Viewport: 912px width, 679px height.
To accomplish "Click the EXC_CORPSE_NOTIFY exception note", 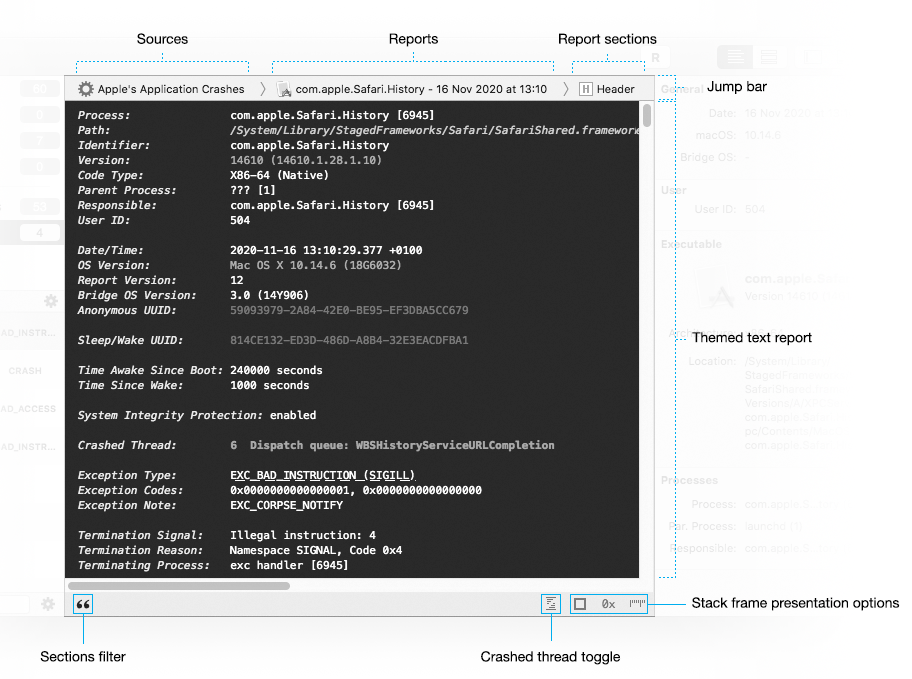I will 286,506.
